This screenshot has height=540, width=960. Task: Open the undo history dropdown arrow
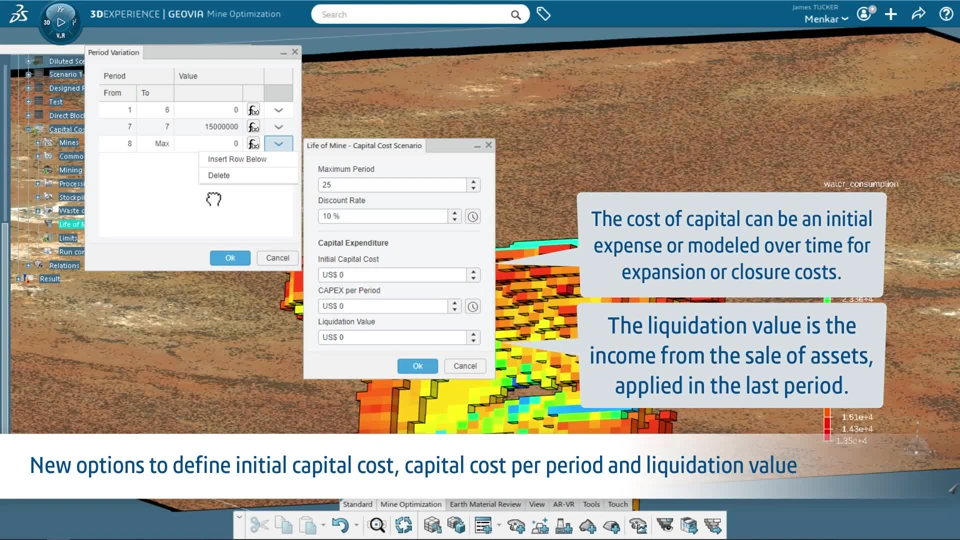pos(356,525)
